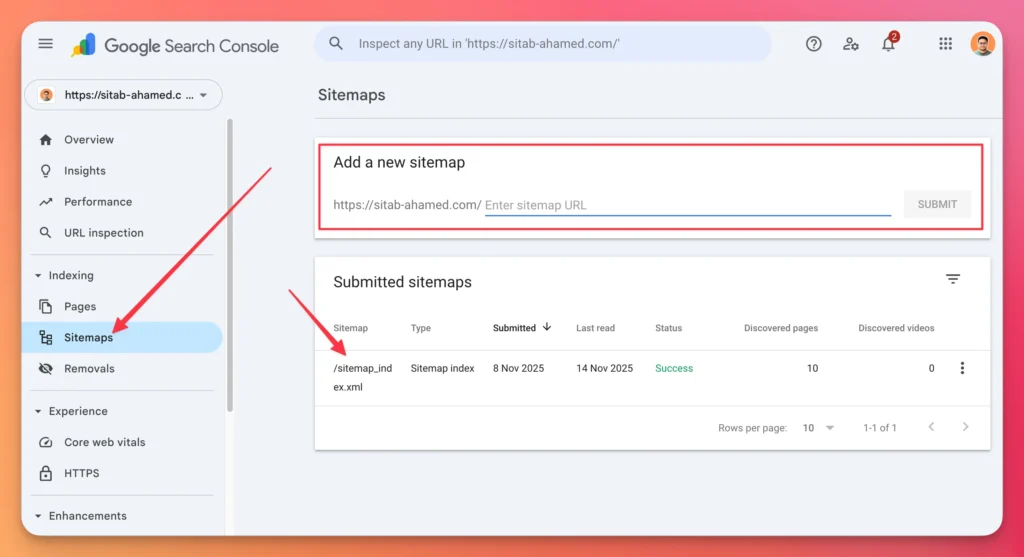
Task: Click the HTTPS padlock icon
Action: (45, 473)
